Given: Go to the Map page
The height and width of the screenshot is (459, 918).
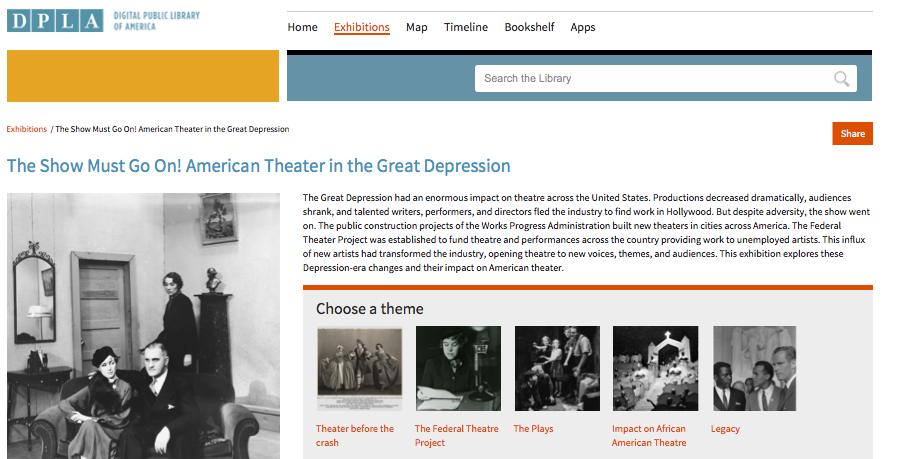Looking at the screenshot, I should pyautogui.click(x=416, y=27).
